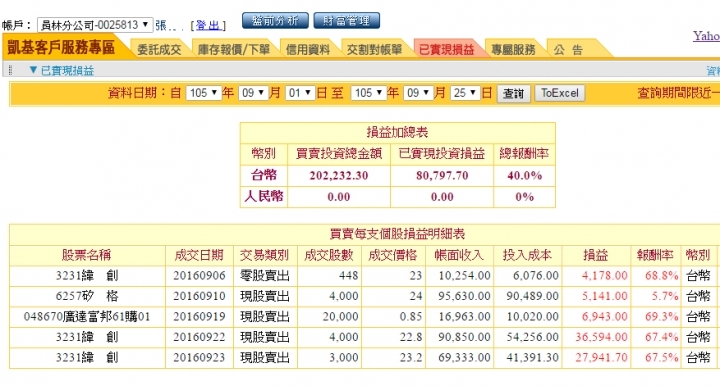Click the return rate 68.8%
The width and height of the screenshot is (720, 386).
[x=661, y=276]
